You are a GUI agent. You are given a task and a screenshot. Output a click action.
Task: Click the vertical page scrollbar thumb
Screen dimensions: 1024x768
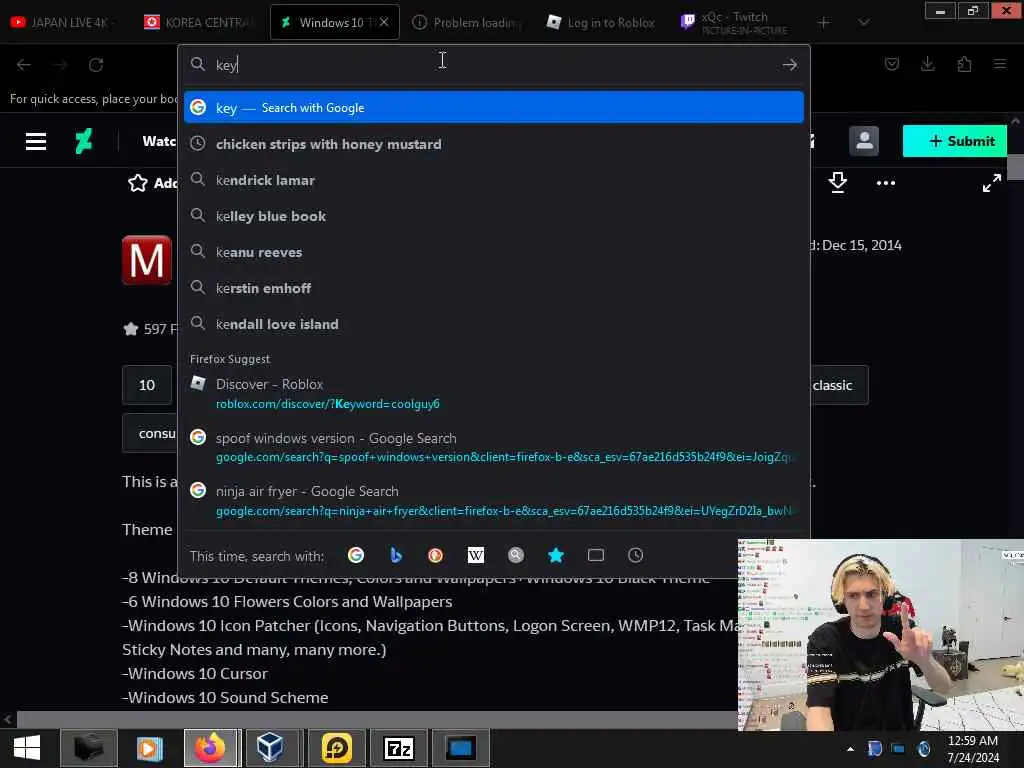(x=1015, y=166)
